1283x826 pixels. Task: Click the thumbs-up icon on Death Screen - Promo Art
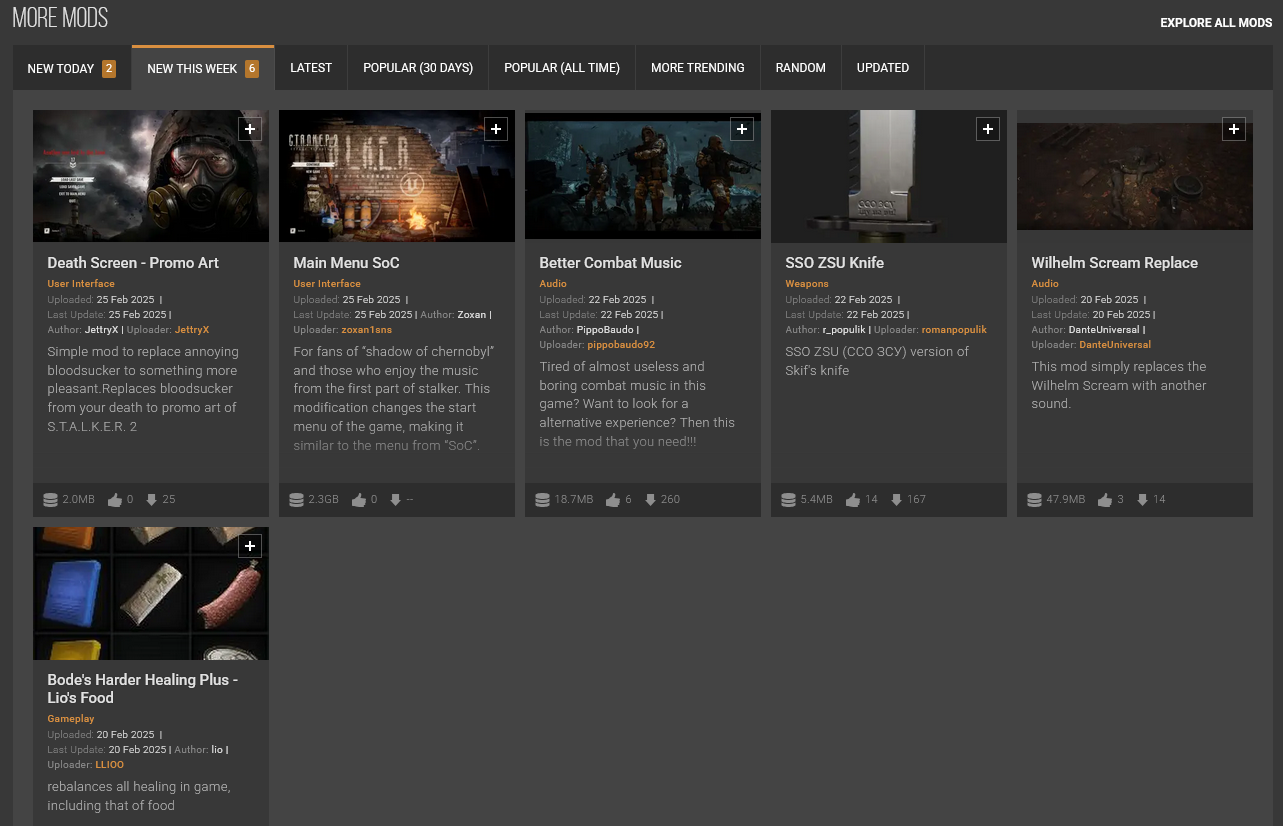(115, 499)
